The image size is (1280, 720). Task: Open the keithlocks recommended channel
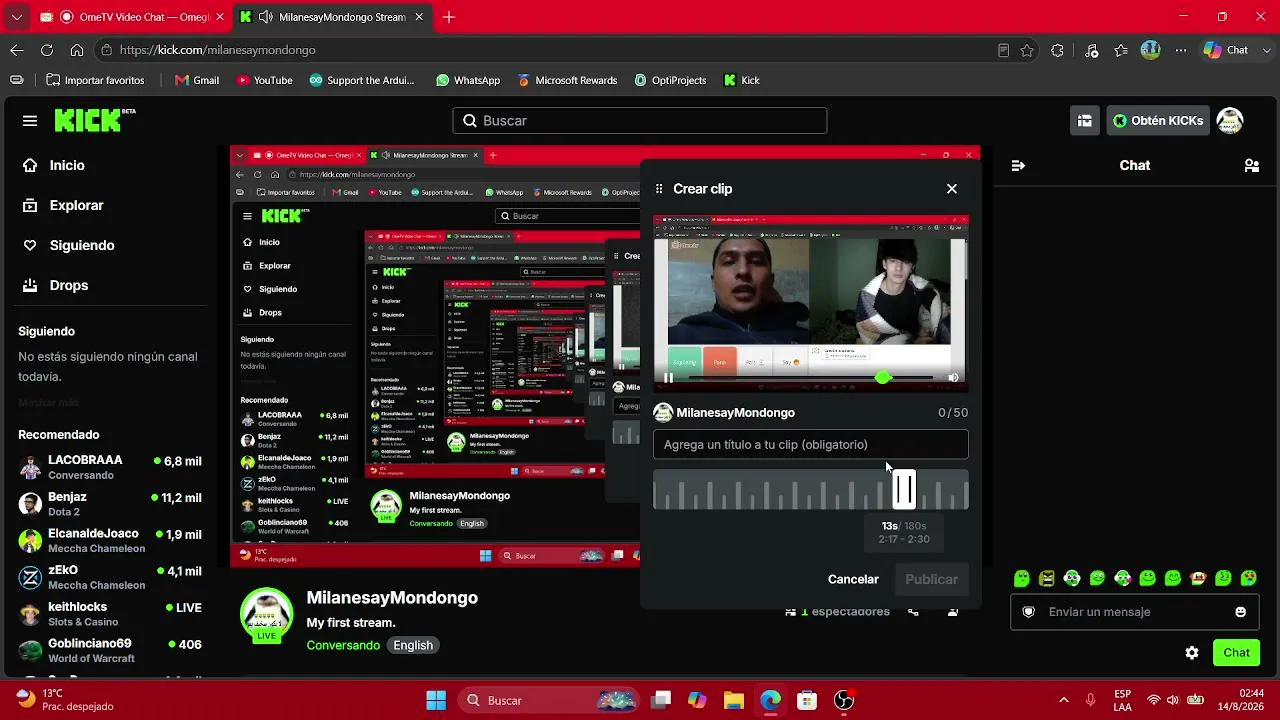point(110,614)
